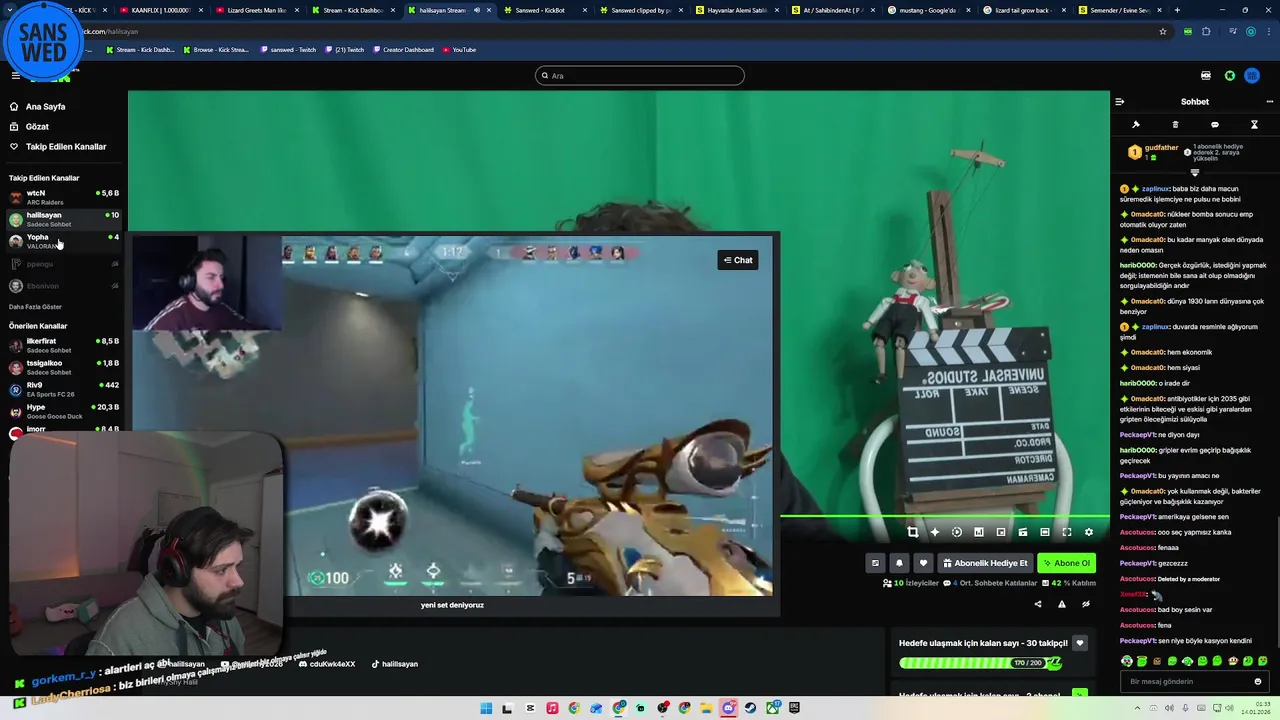Select halilsayan channel in sidebar
Viewport: 1280px width, 720px height.
click(64, 219)
